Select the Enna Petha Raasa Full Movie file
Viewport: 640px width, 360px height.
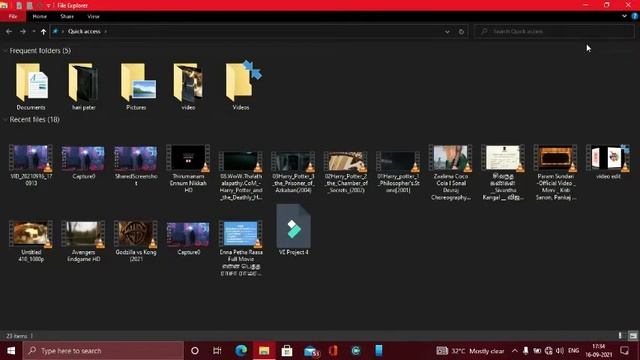[x=241, y=248]
